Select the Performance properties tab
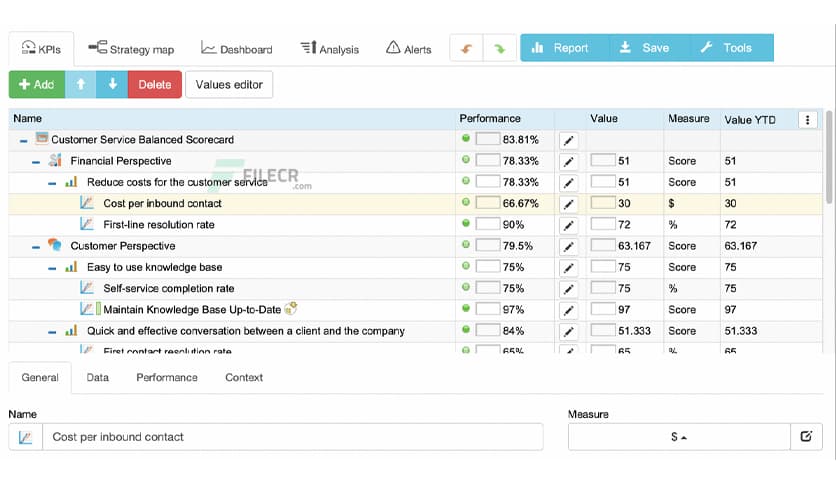Image resolution: width=836 pixels, height=484 pixels. [x=167, y=377]
